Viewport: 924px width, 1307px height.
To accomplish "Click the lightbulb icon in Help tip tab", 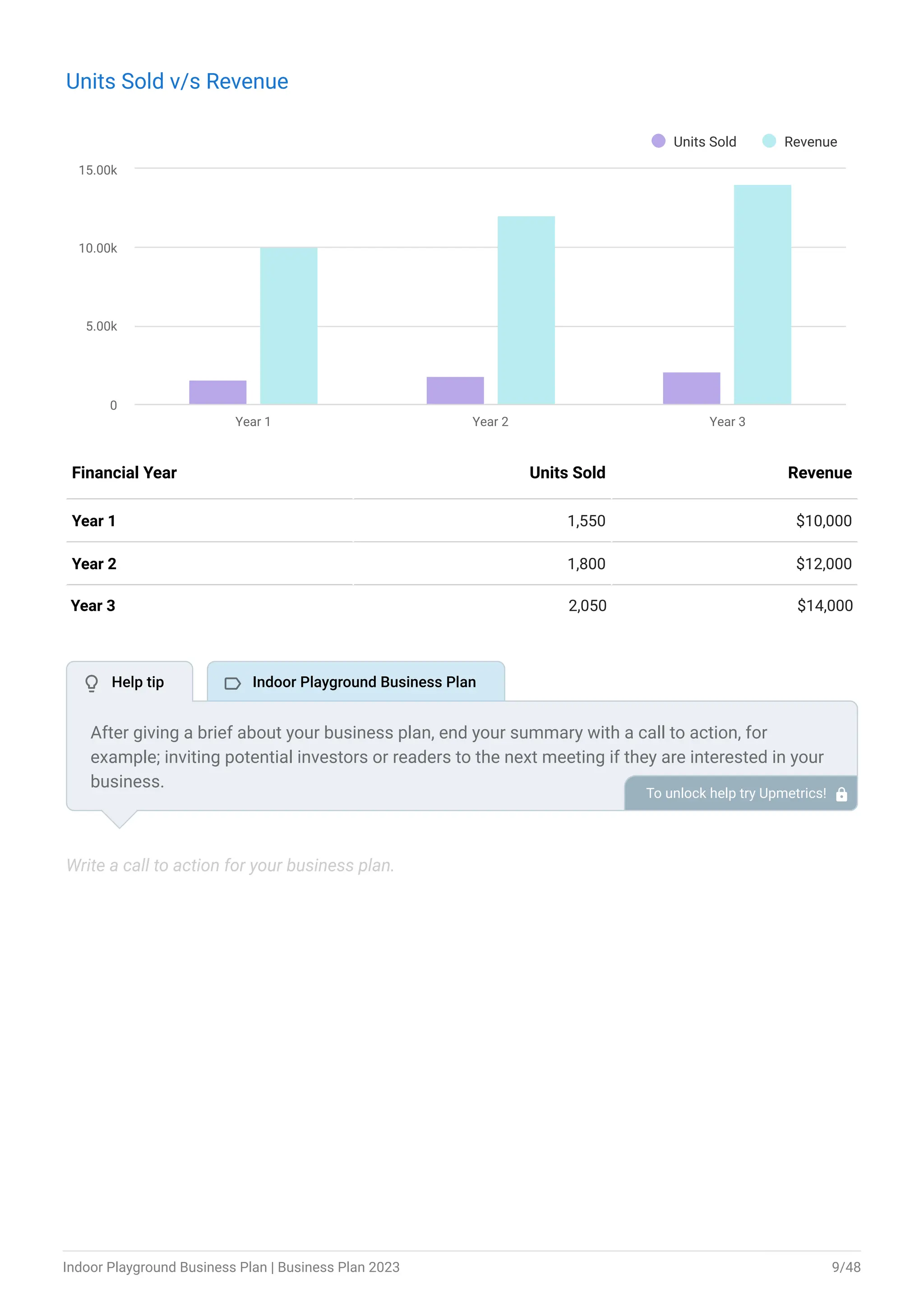I will click(x=92, y=682).
